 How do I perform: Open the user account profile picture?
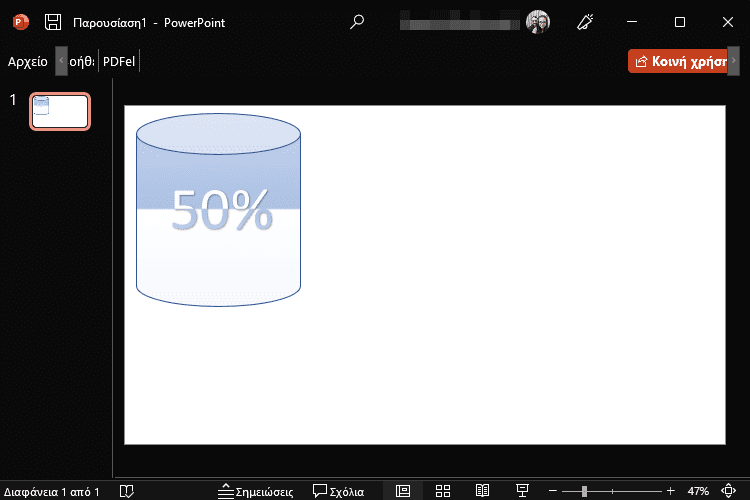click(538, 22)
